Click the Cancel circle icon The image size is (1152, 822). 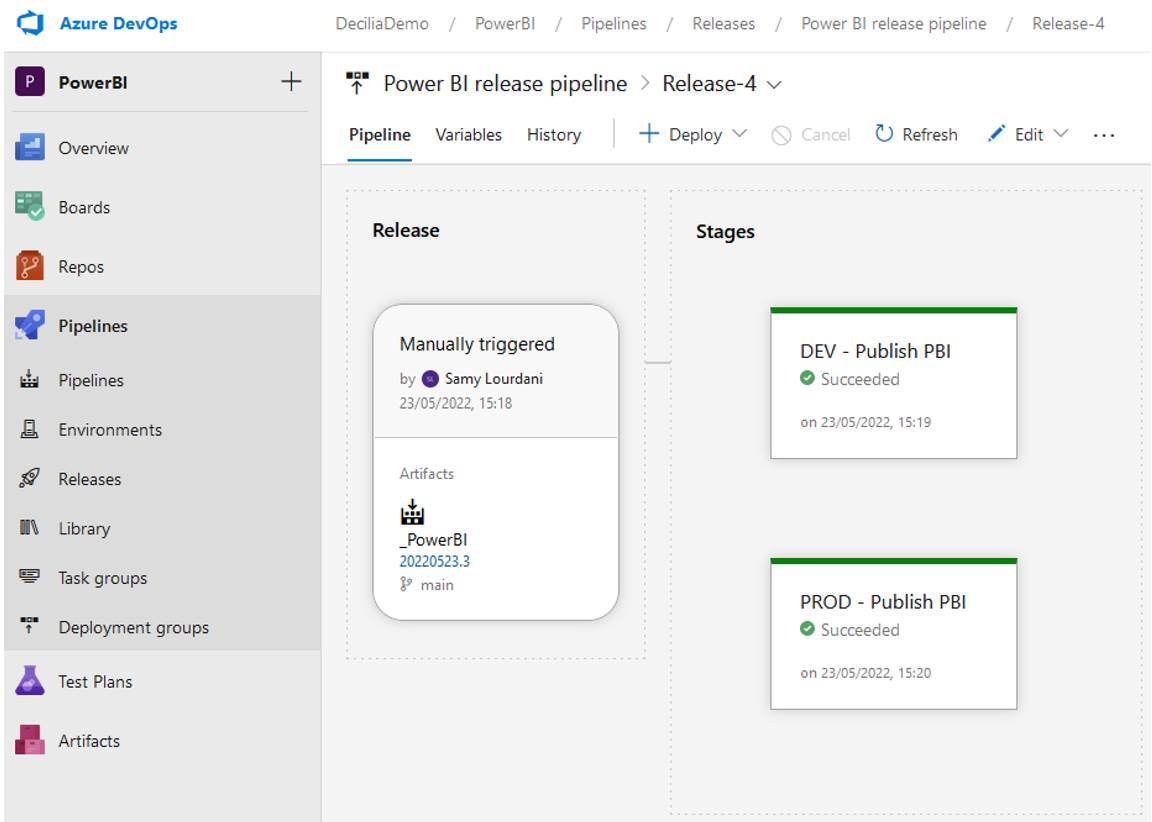[x=781, y=135]
